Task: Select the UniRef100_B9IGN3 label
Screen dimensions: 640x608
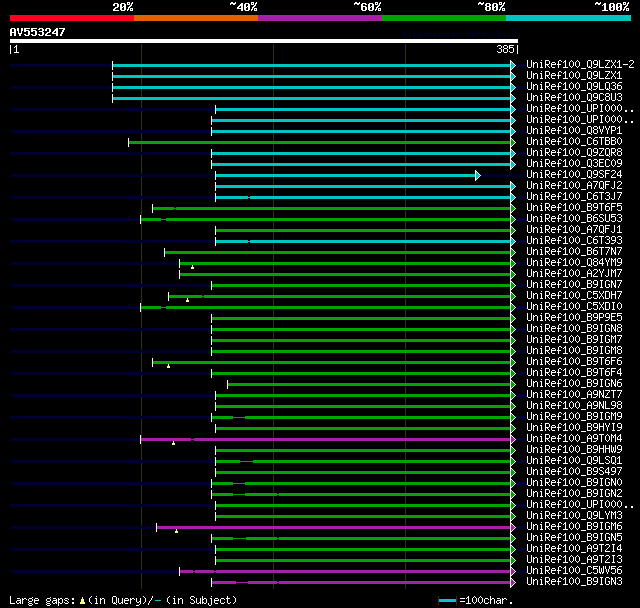Action: 574,581
